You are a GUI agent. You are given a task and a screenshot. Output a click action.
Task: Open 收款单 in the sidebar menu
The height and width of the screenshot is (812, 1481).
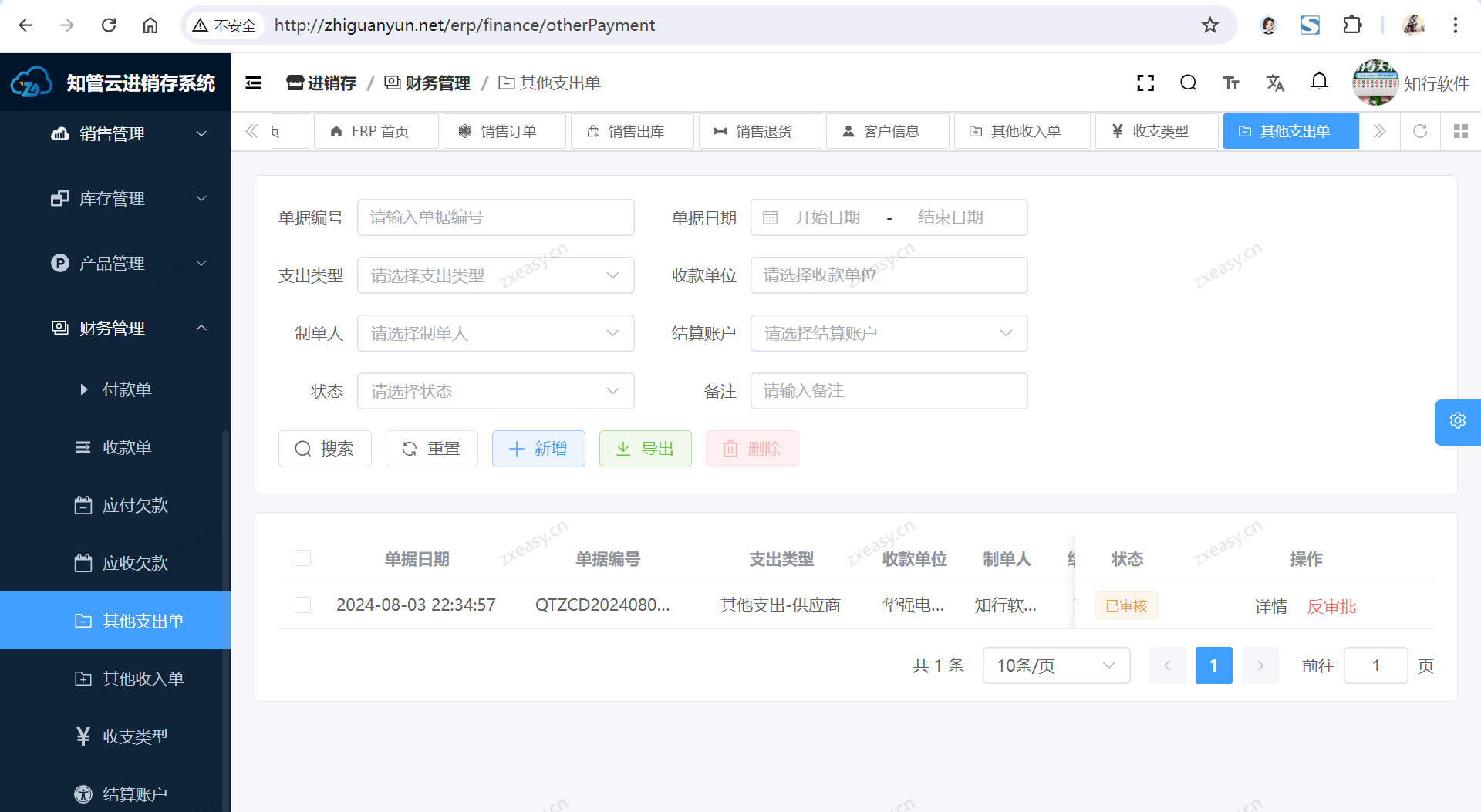pos(127,447)
